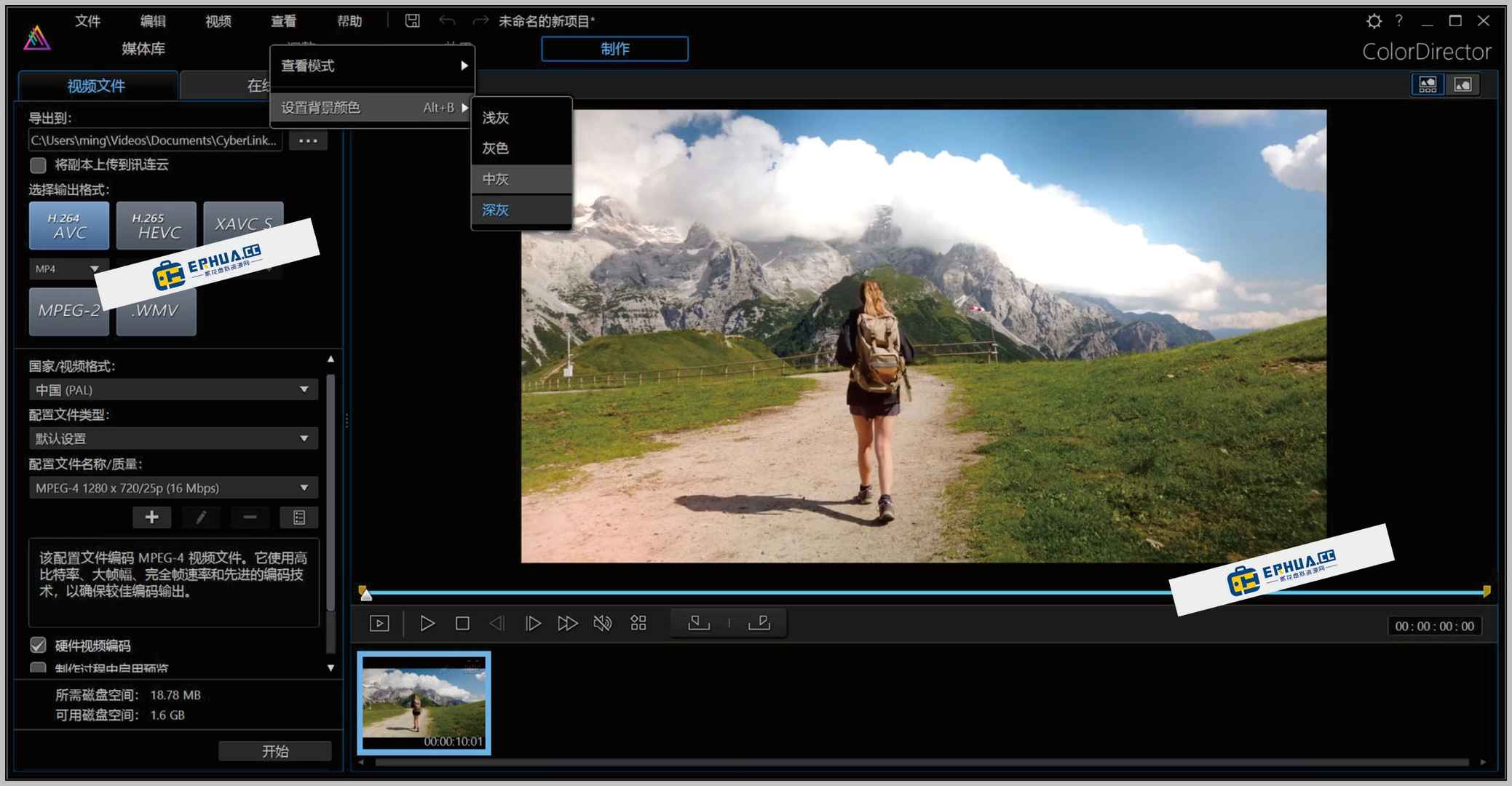Click the save project icon
This screenshot has height=786, width=1512.
[412, 21]
